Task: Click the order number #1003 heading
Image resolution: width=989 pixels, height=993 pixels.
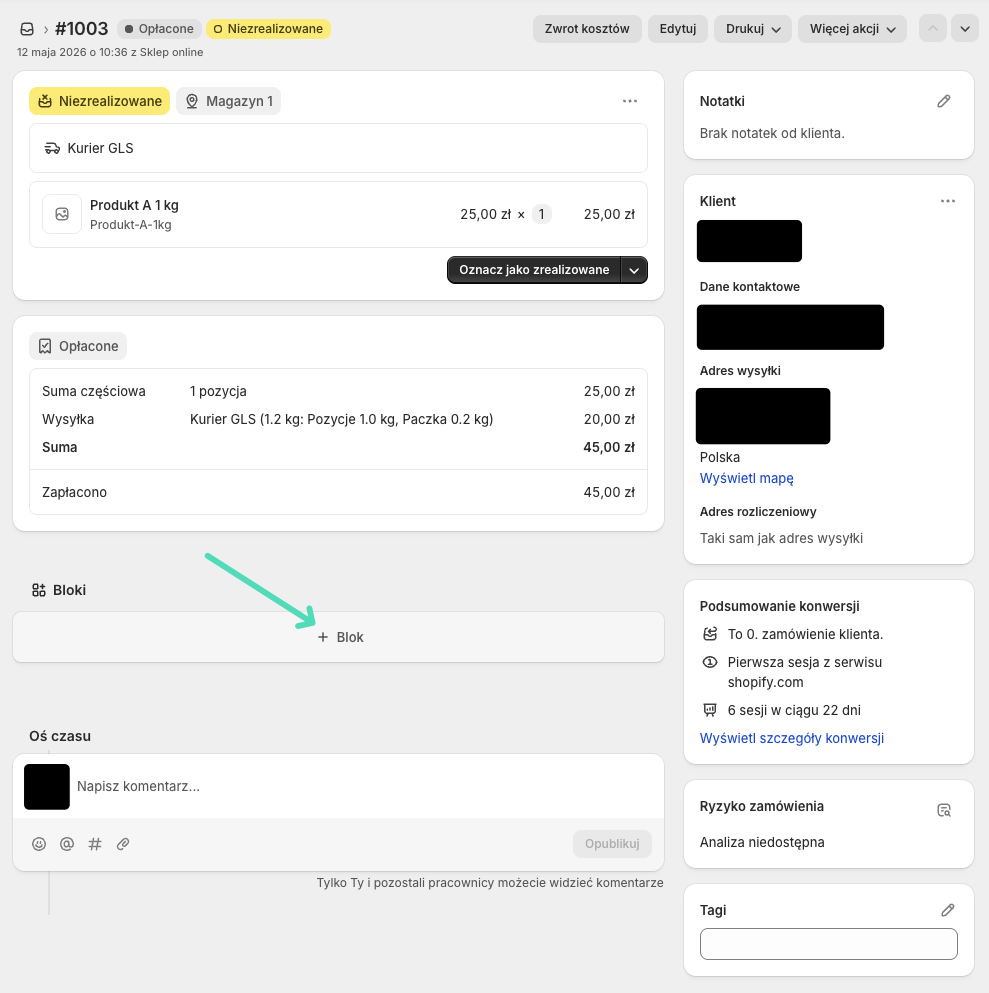Action: 82,29
